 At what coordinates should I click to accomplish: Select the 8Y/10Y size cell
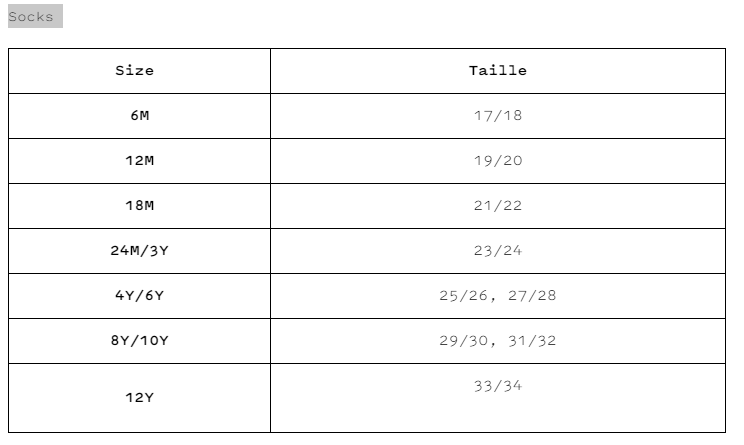(x=139, y=341)
